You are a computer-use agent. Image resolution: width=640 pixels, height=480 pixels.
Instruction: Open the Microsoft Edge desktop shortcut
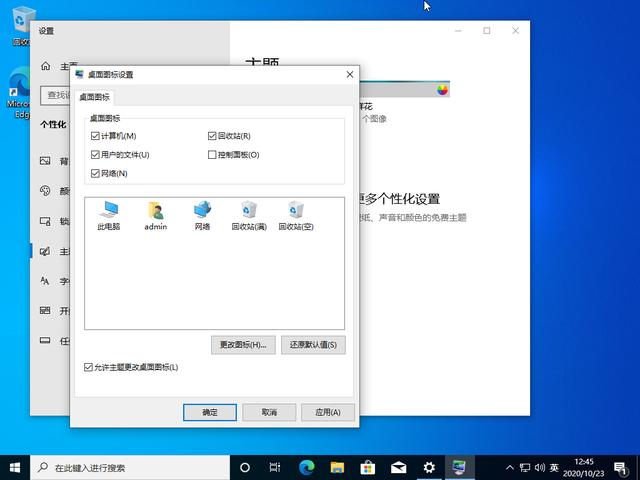click(19, 93)
